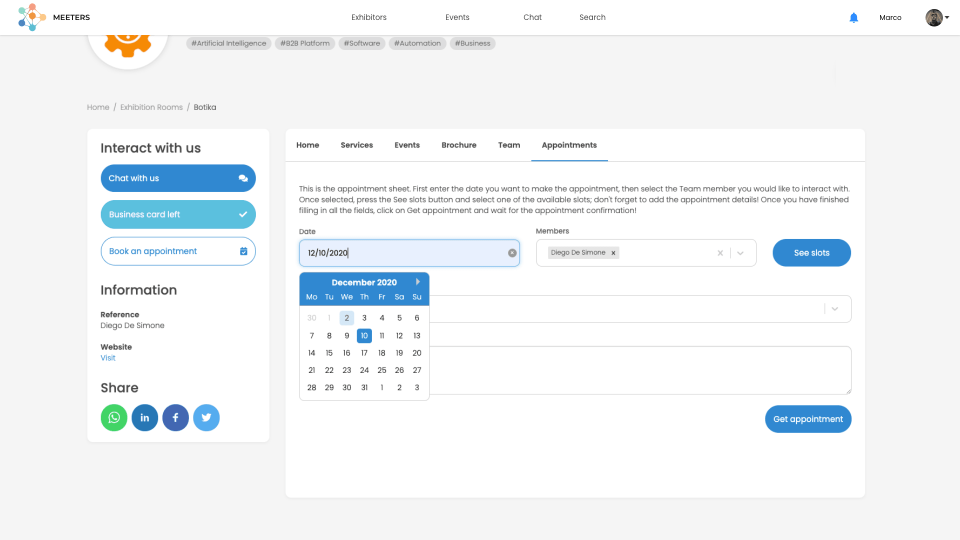Open Events in top navigation
This screenshot has height=540, width=960.
click(x=457, y=17)
